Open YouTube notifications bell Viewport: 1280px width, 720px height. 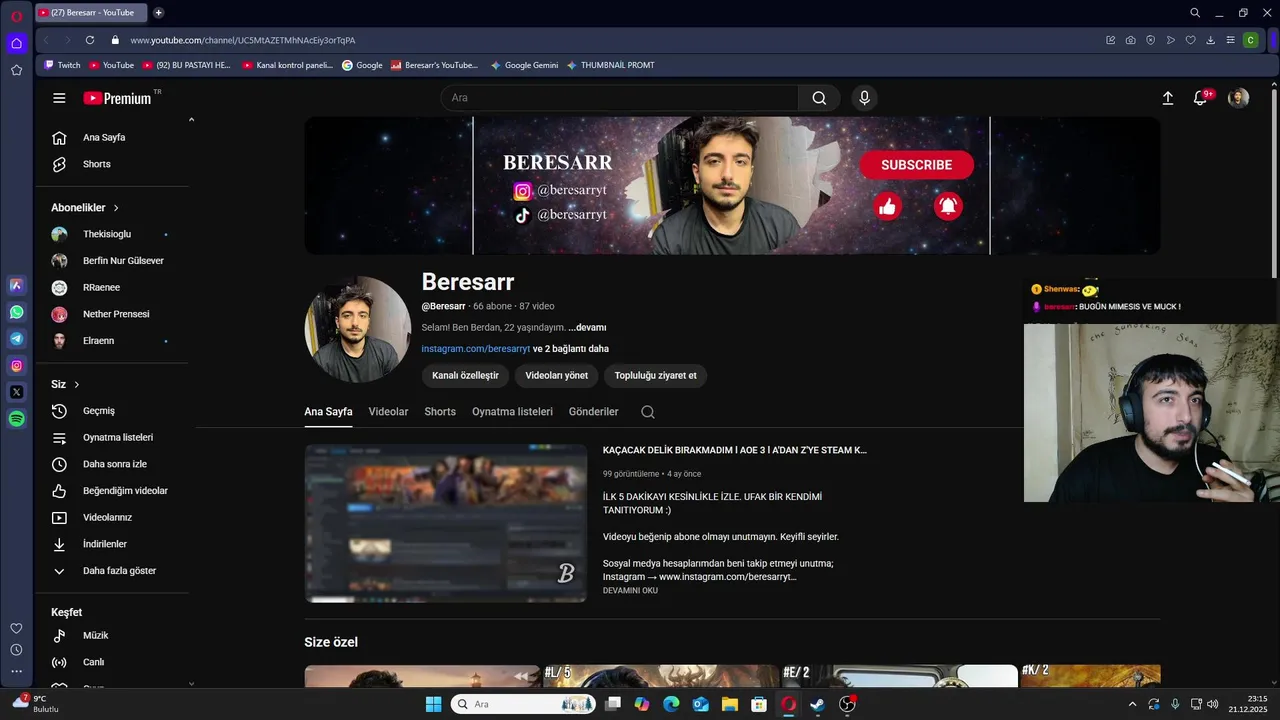tap(1201, 98)
